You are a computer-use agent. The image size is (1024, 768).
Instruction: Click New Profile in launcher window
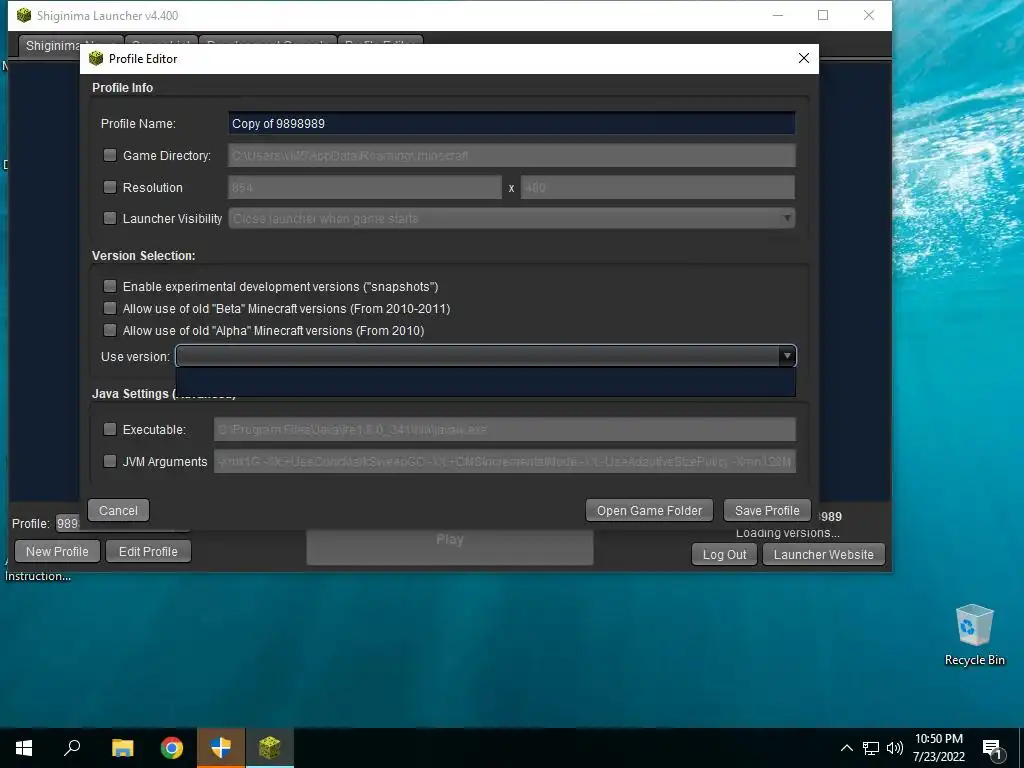[x=57, y=551]
